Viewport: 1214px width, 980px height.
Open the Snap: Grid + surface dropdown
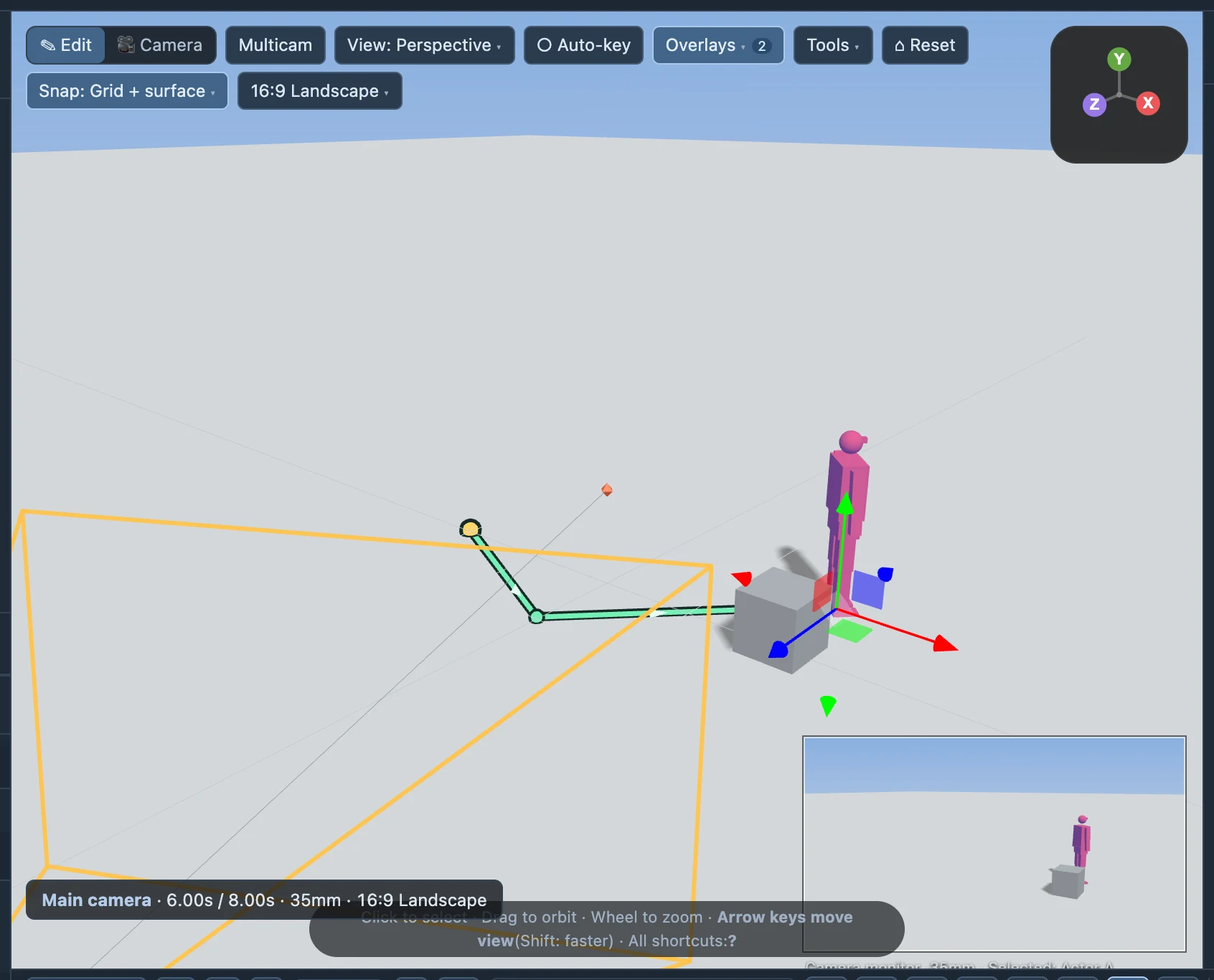[x=127, y=91]
